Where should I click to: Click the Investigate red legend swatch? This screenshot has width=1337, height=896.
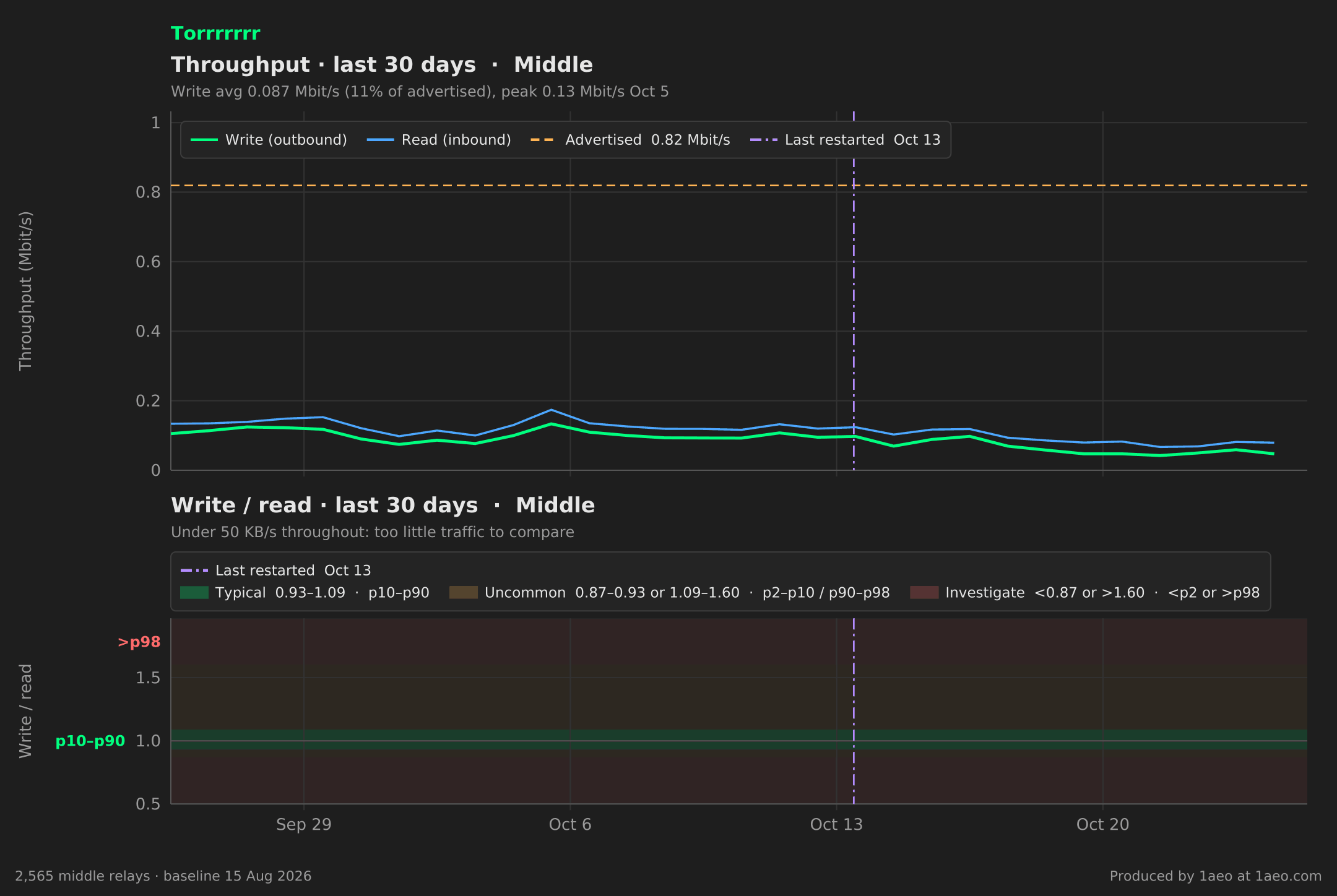924,593
